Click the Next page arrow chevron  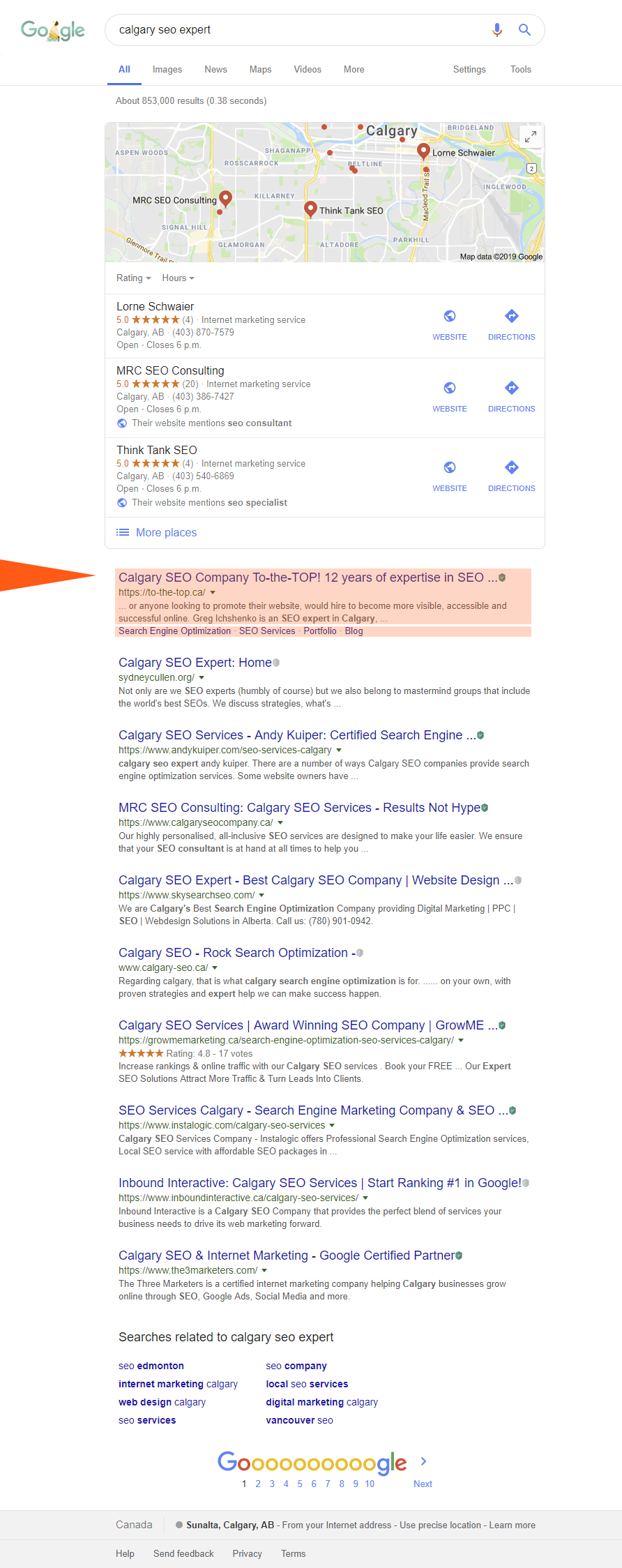coord(423,1461)
